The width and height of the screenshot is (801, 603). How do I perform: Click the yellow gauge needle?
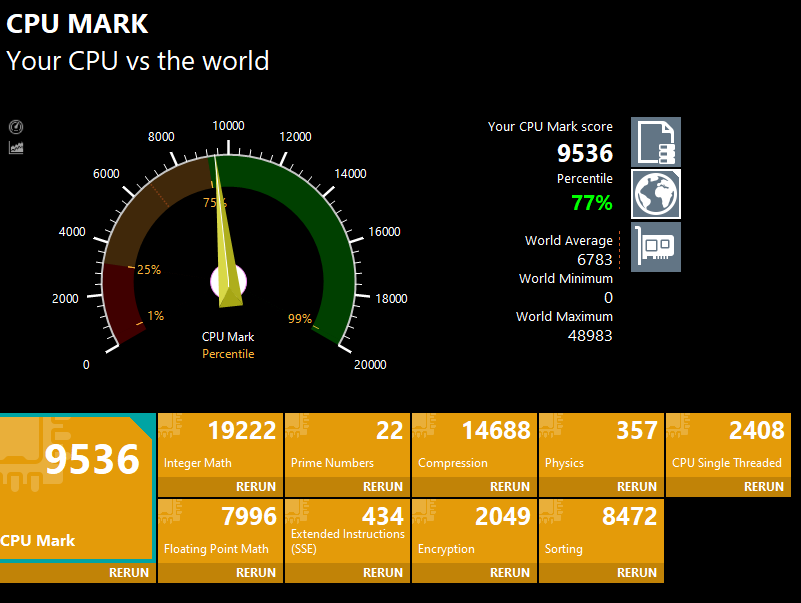(x=225, y=240)
